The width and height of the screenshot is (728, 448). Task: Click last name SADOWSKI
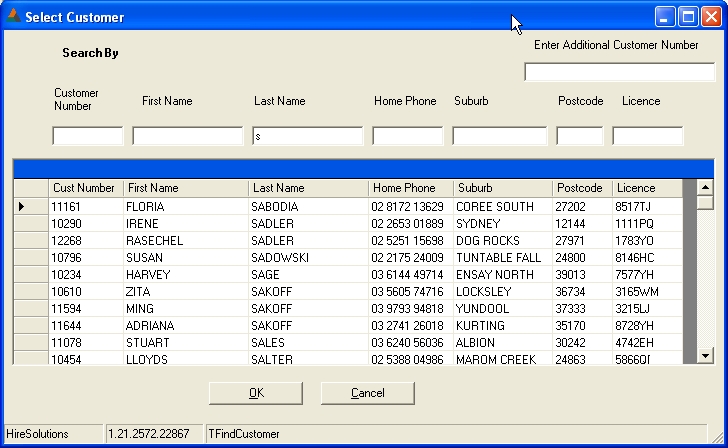point(280,258)
